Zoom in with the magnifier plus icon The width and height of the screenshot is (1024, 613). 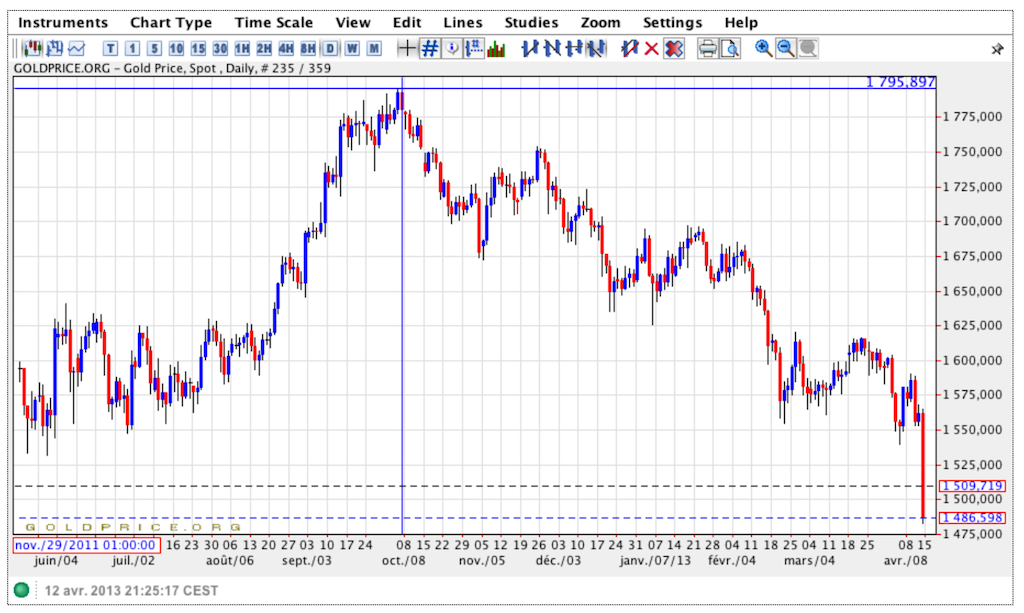[x=763, y=48]
